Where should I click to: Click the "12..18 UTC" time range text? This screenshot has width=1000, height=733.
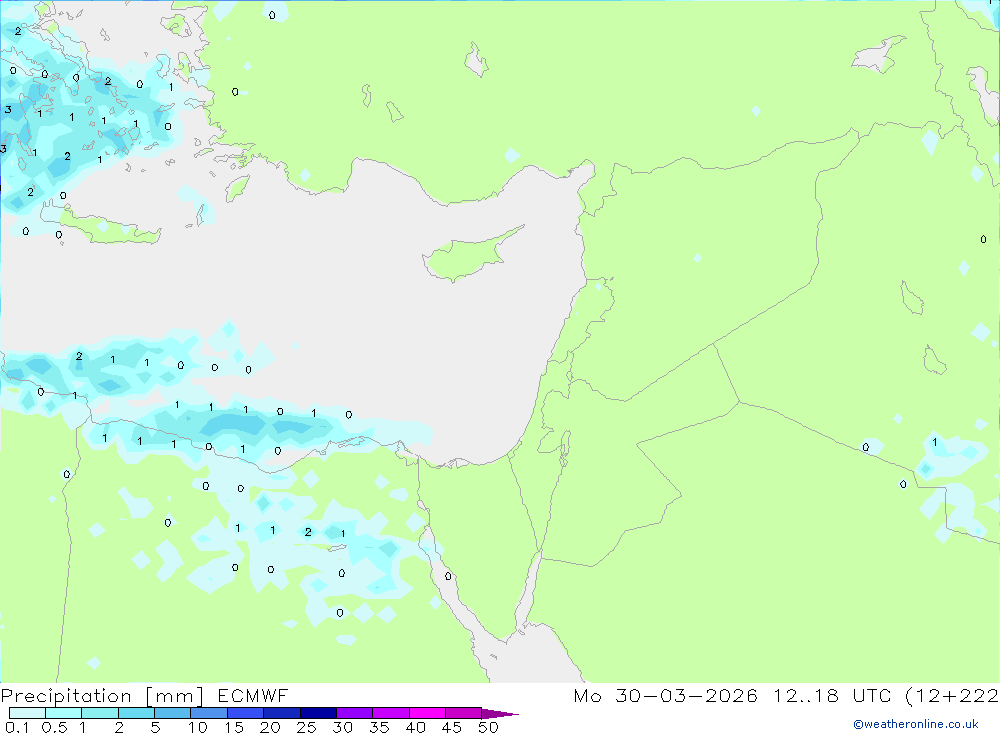click(x=832, y=695)
